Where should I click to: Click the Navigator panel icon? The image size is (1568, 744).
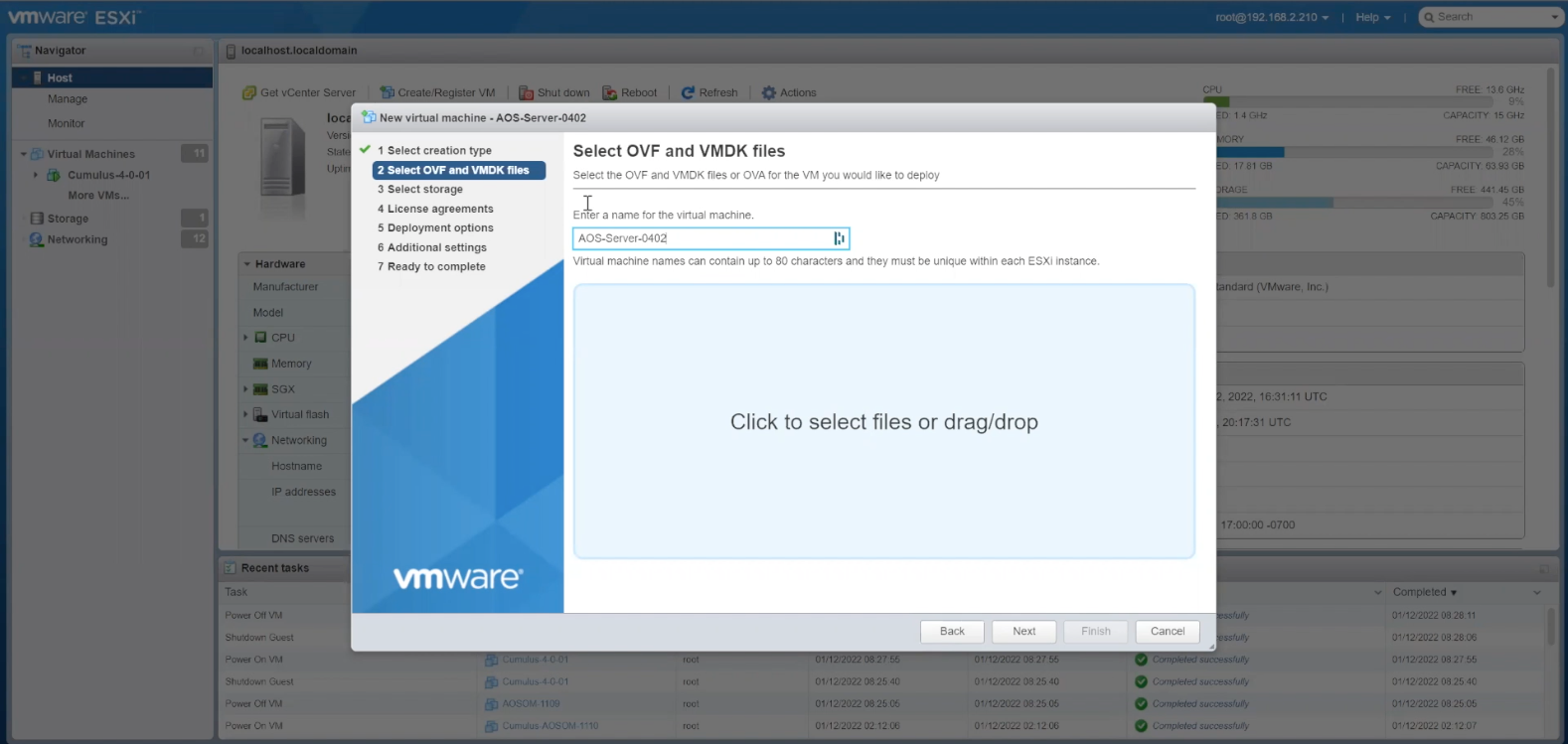[25, 51]
